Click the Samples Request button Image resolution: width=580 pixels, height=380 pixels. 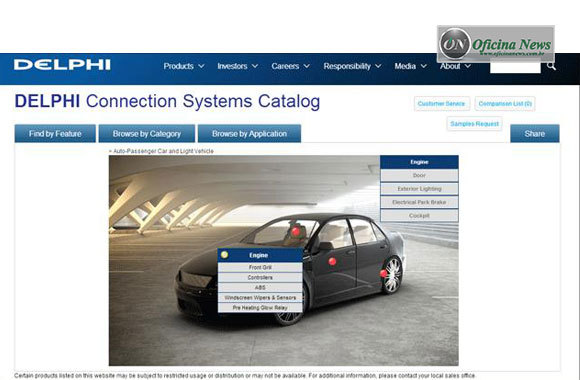coord(475,124)
